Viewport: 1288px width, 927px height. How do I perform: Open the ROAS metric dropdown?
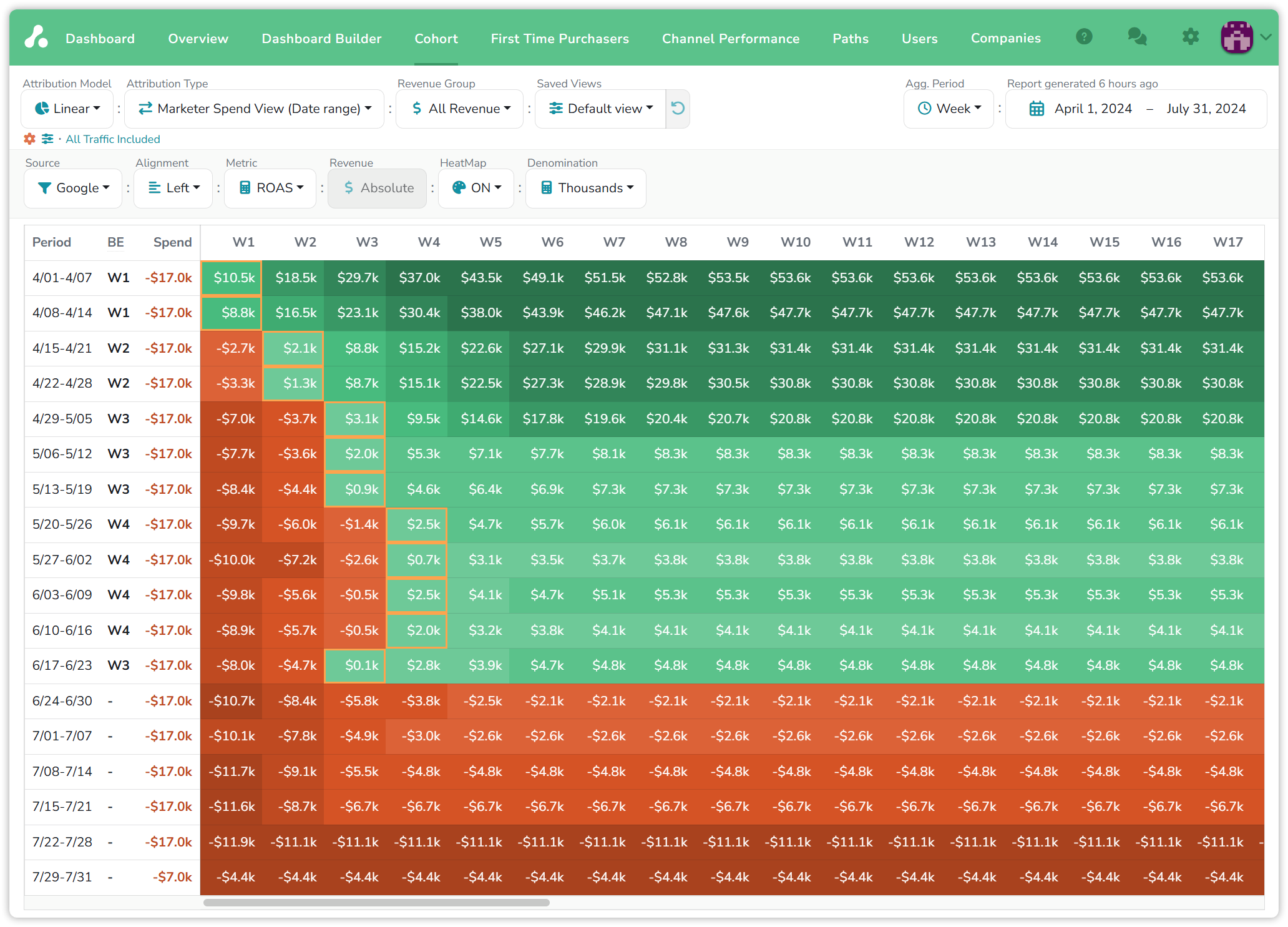pos(271,188)
